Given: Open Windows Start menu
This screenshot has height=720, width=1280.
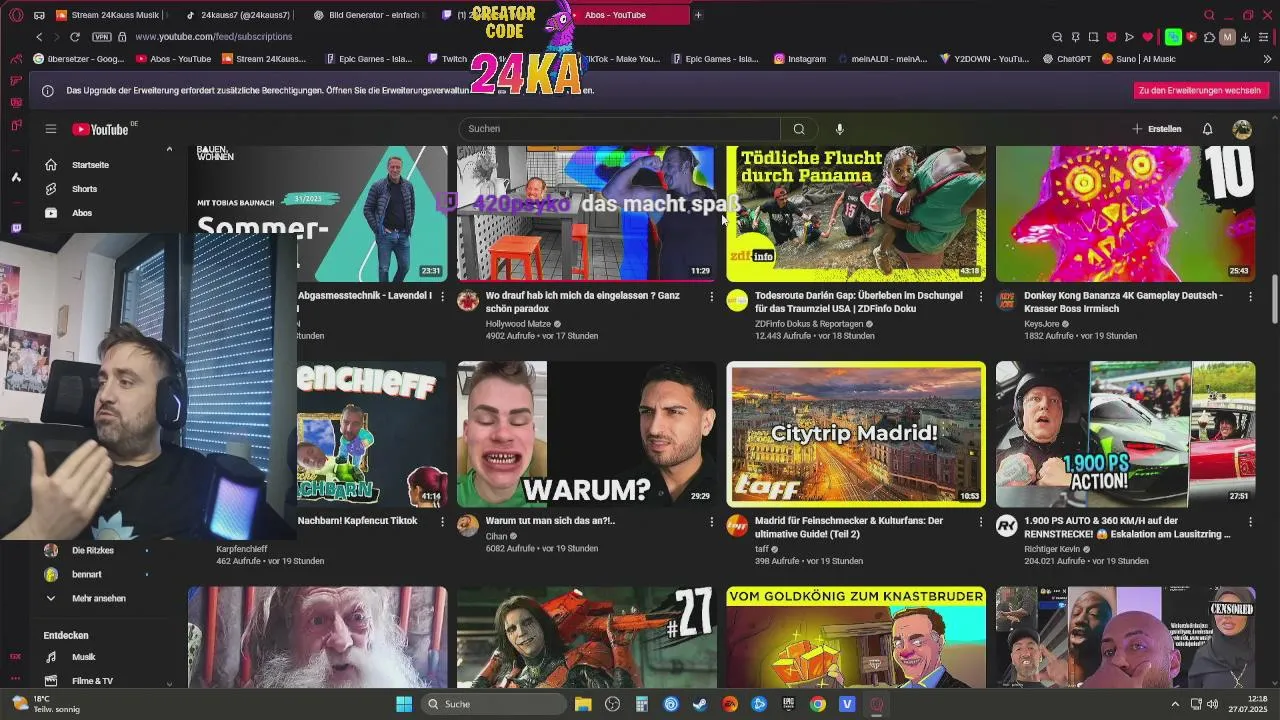Looking at the screenshot, I should (404, 704).
